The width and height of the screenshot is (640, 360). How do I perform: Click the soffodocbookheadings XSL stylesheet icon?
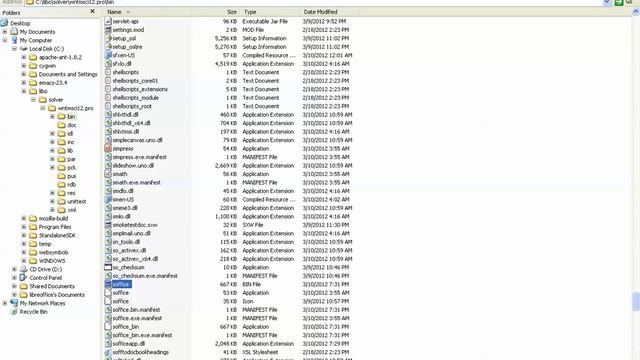(108, 352)
